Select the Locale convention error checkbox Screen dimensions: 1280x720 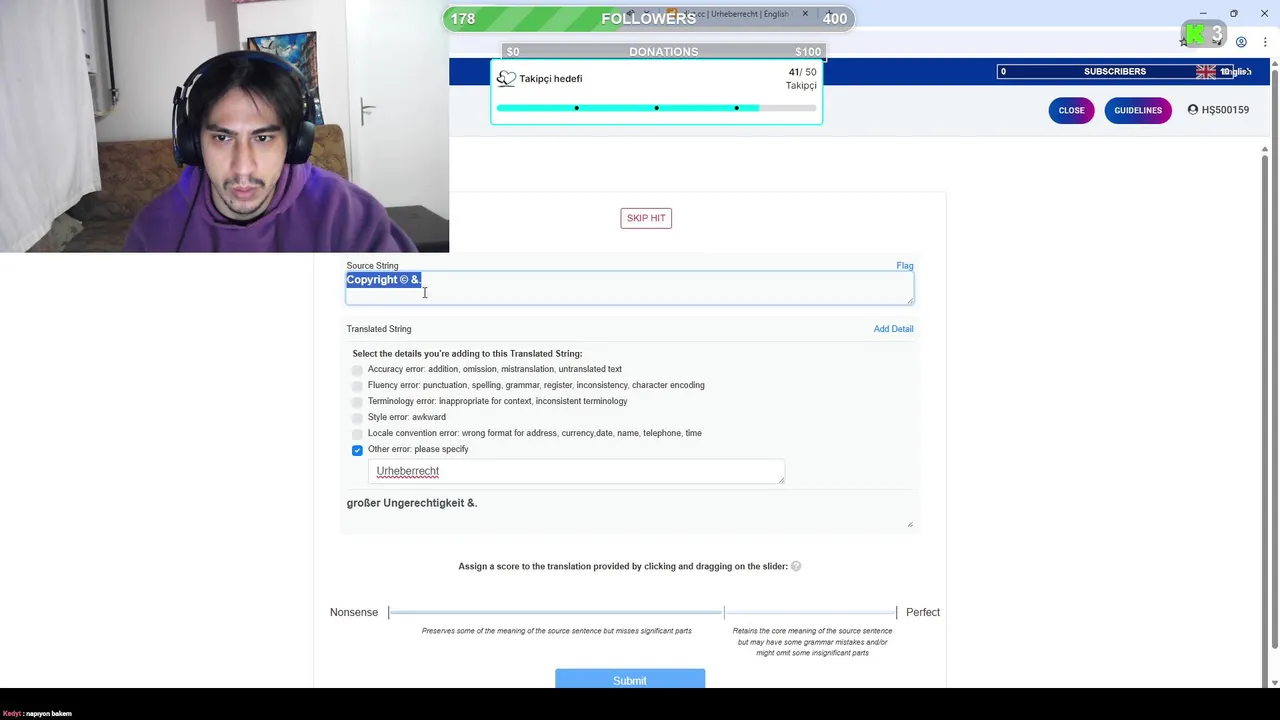[x=357, y=434]
